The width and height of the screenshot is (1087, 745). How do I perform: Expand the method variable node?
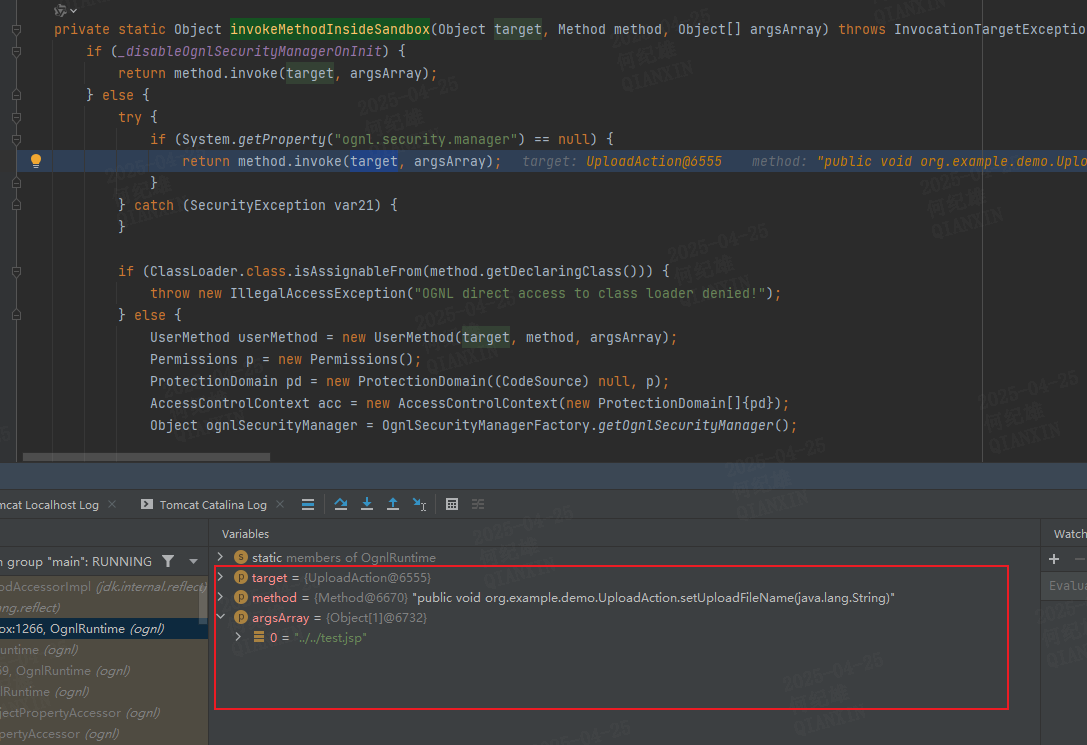click(220, 597)
